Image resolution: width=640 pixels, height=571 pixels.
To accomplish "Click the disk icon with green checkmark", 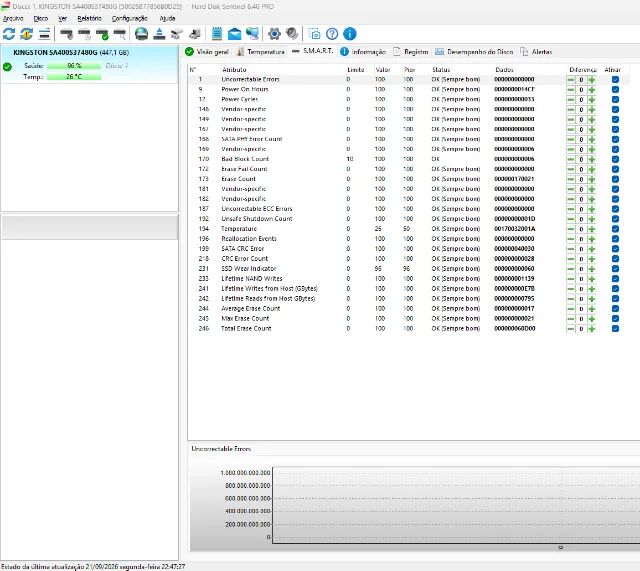I will (102, 34).
